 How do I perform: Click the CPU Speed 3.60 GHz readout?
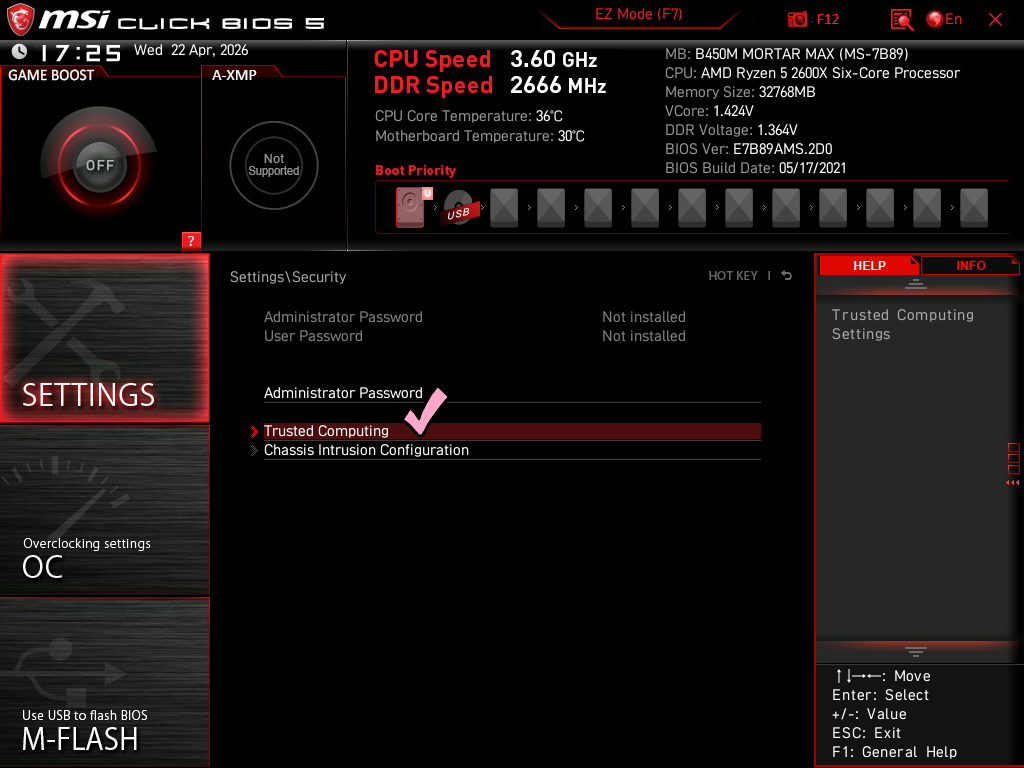pyautogui.click(x=485, y=59)
